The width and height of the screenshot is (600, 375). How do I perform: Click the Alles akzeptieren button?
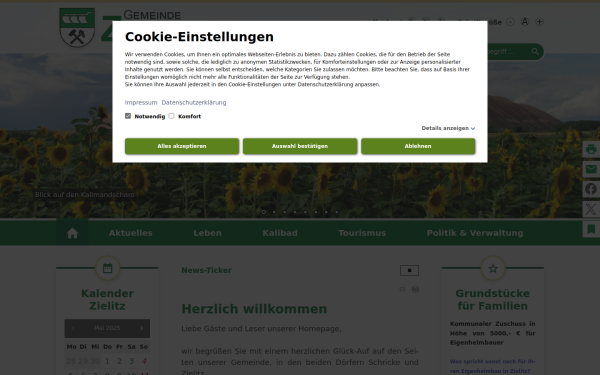[x=182, y=146]
